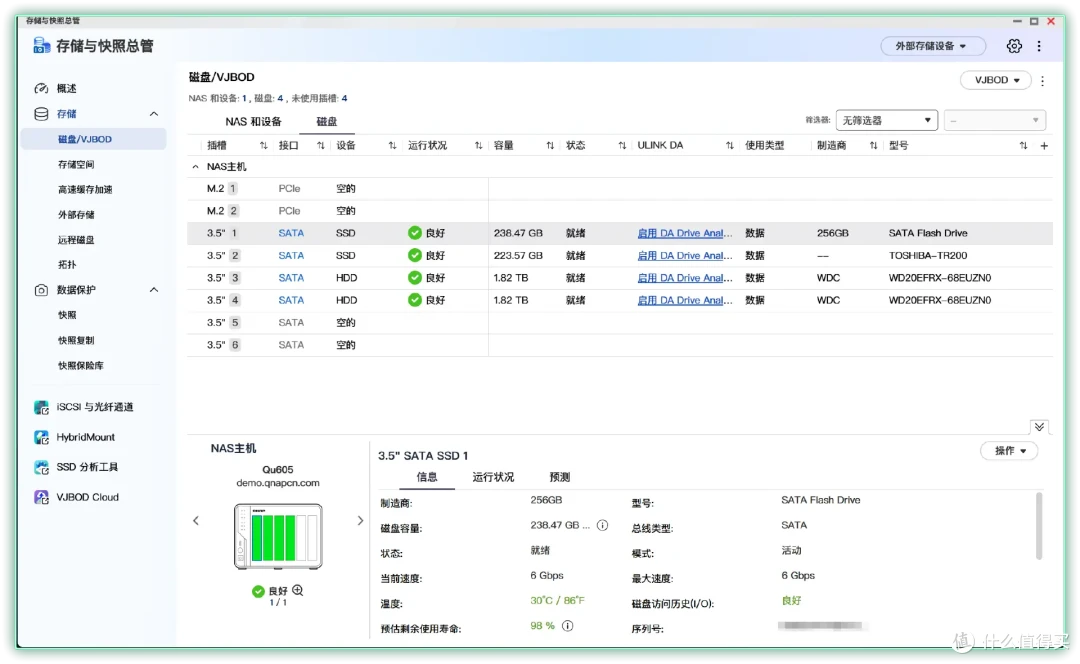Open the VJBOD Cloud icon

[41, 497]
